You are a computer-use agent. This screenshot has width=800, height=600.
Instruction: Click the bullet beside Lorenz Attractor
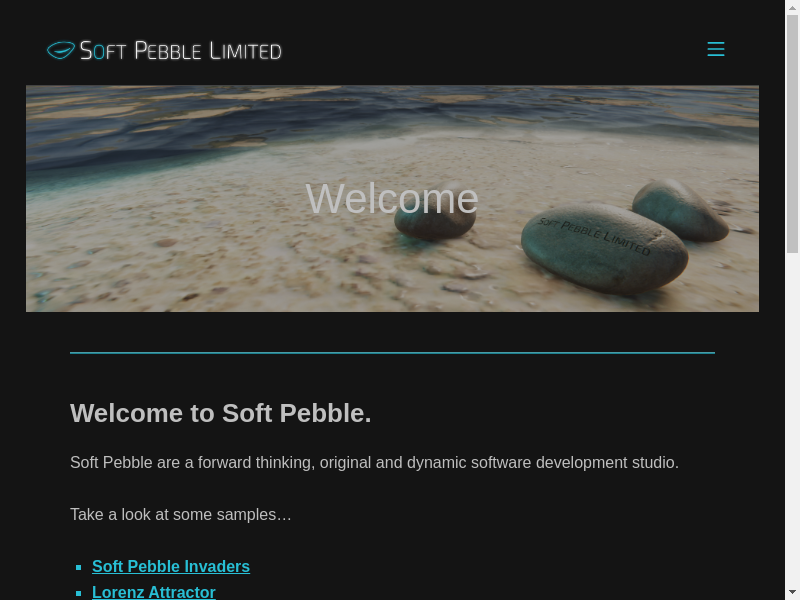78,593
